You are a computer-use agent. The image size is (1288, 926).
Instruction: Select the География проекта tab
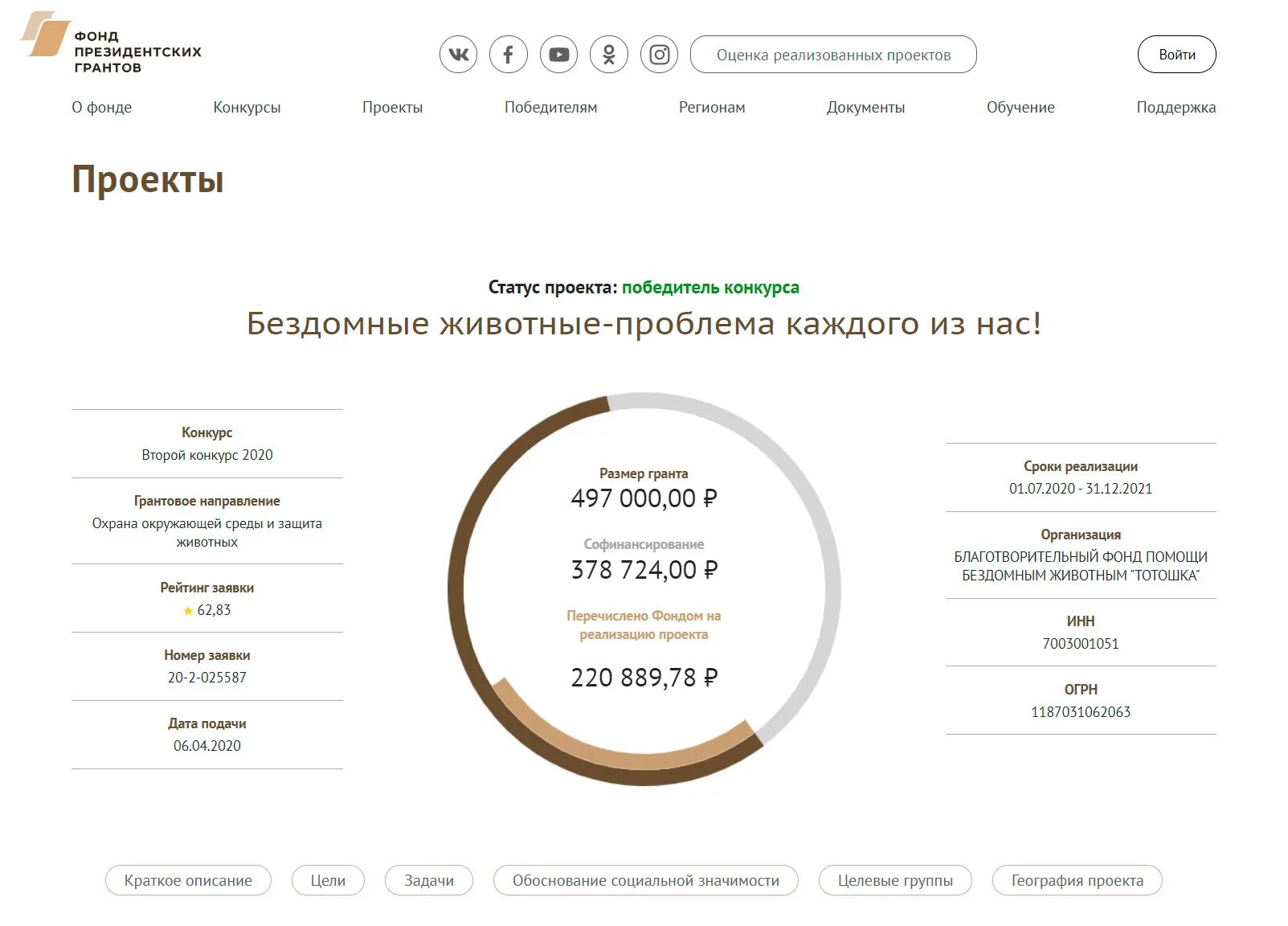pos(1077,880)
